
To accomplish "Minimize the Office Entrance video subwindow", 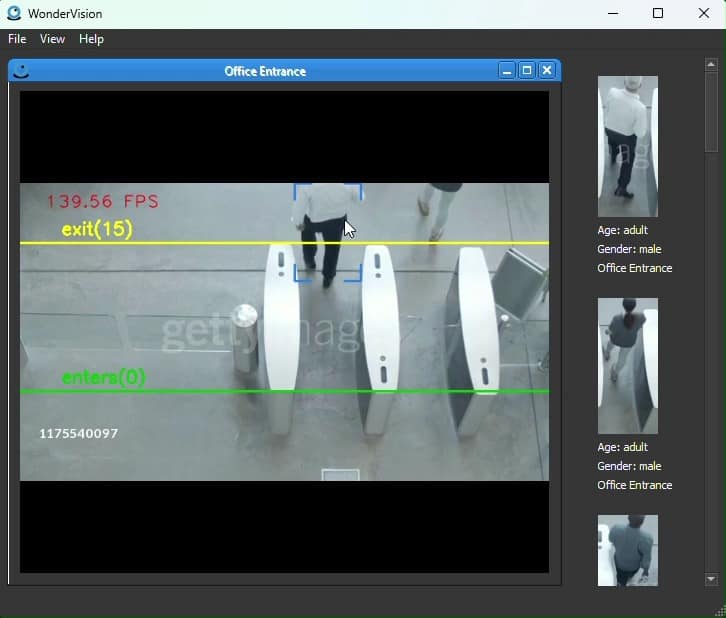I will 507,71.
